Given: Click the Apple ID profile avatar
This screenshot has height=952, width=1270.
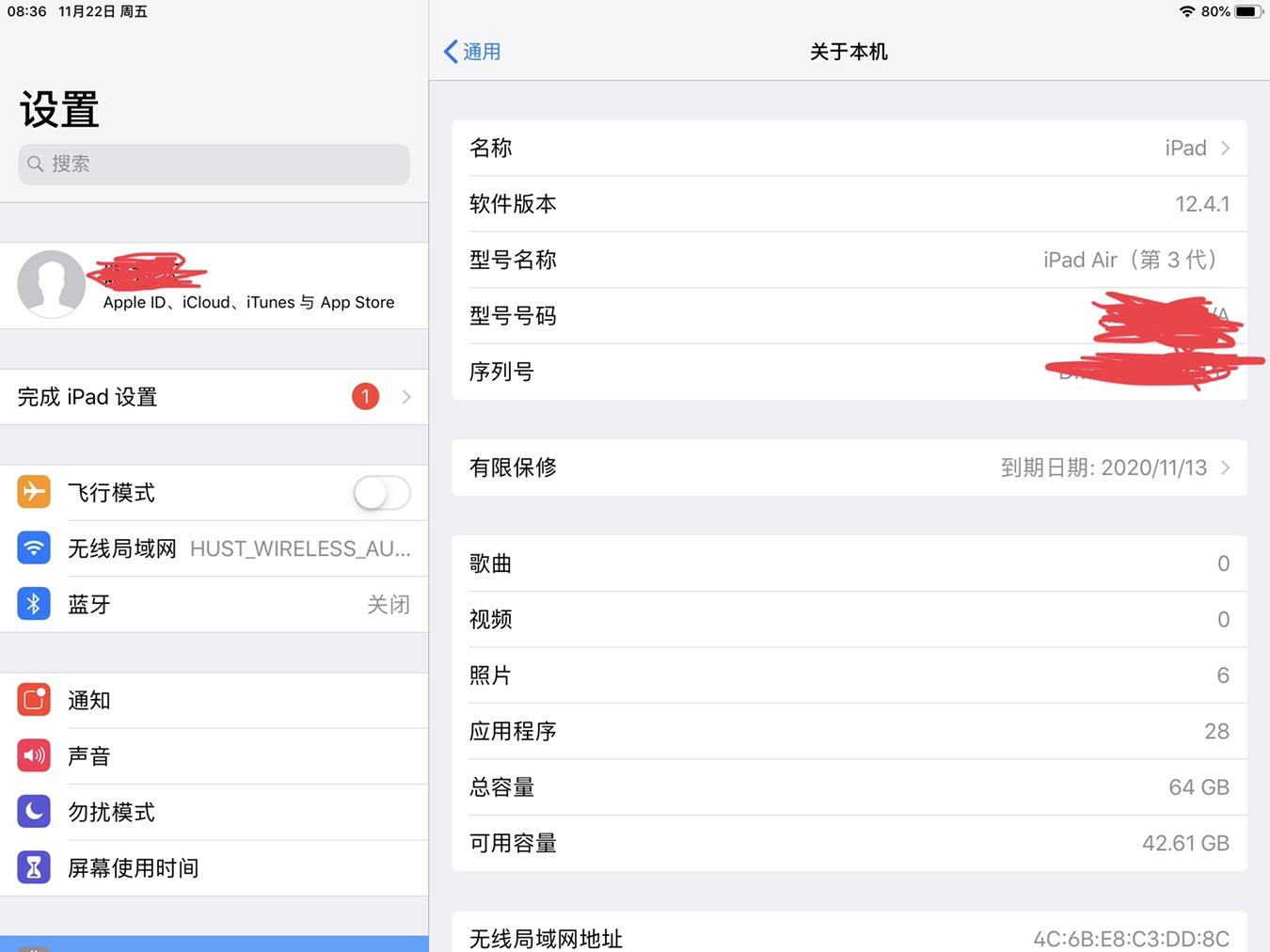Looking at the screenshot, I should click(52, 284).
